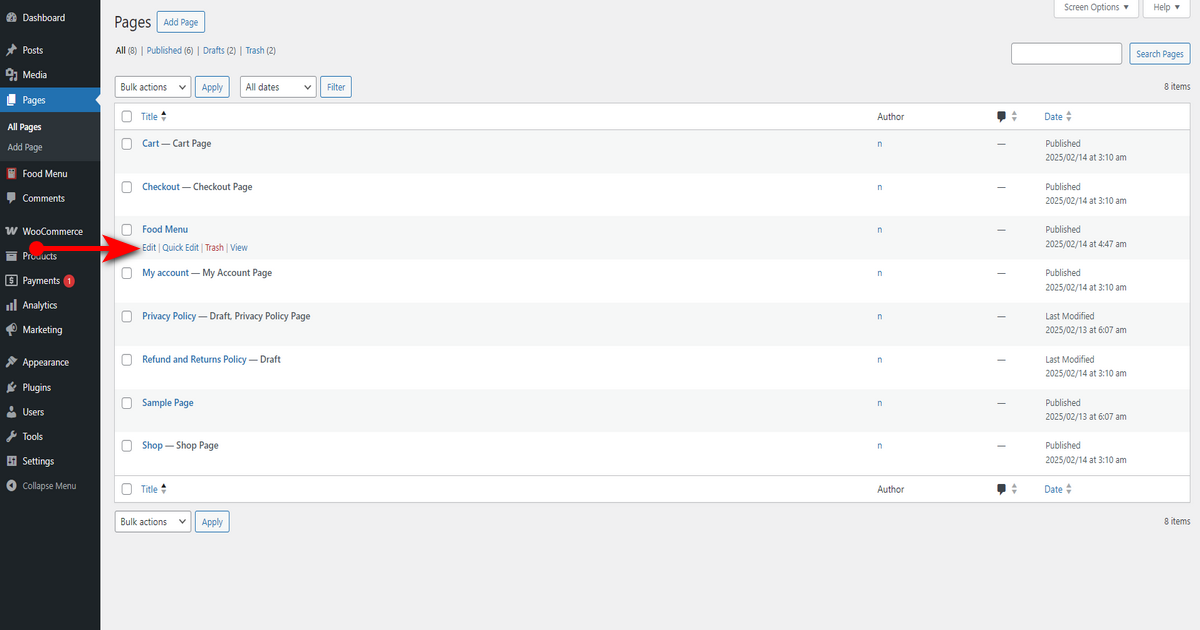Screen dimensions: 1200x630
Task: Click the top Apply button
Action: [212, 87]
